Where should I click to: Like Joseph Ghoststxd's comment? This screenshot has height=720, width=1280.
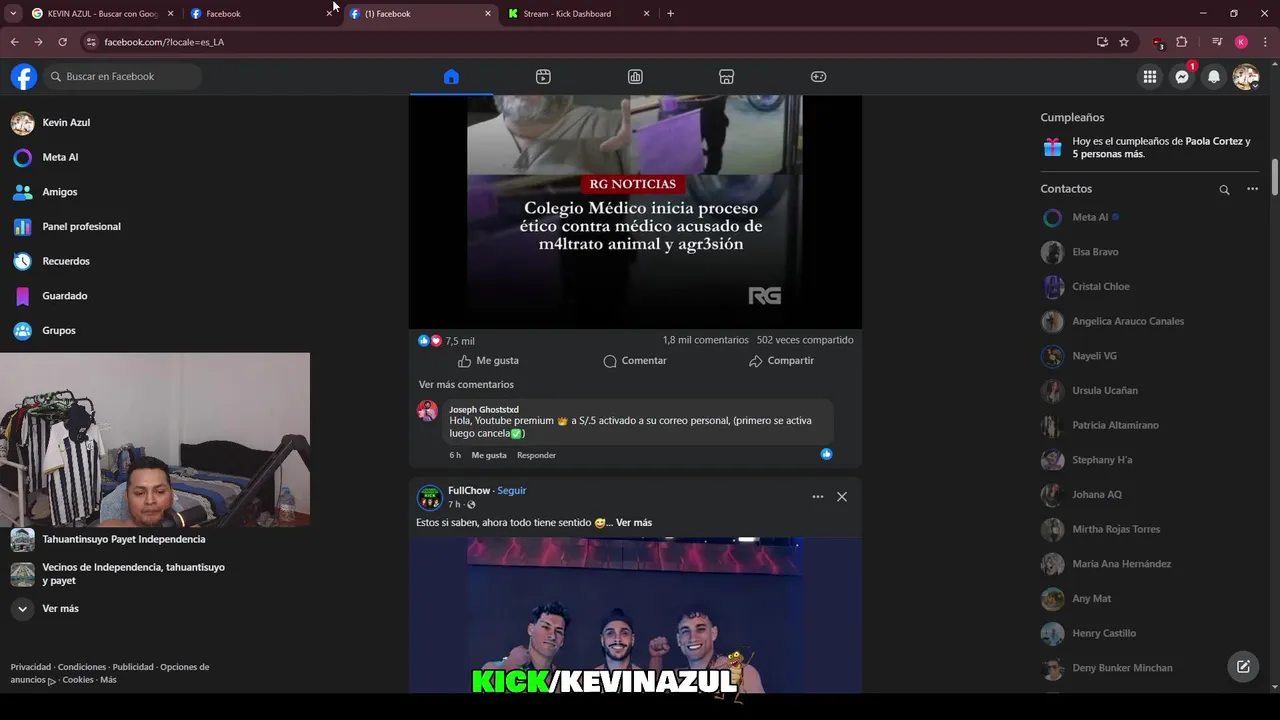489,455
